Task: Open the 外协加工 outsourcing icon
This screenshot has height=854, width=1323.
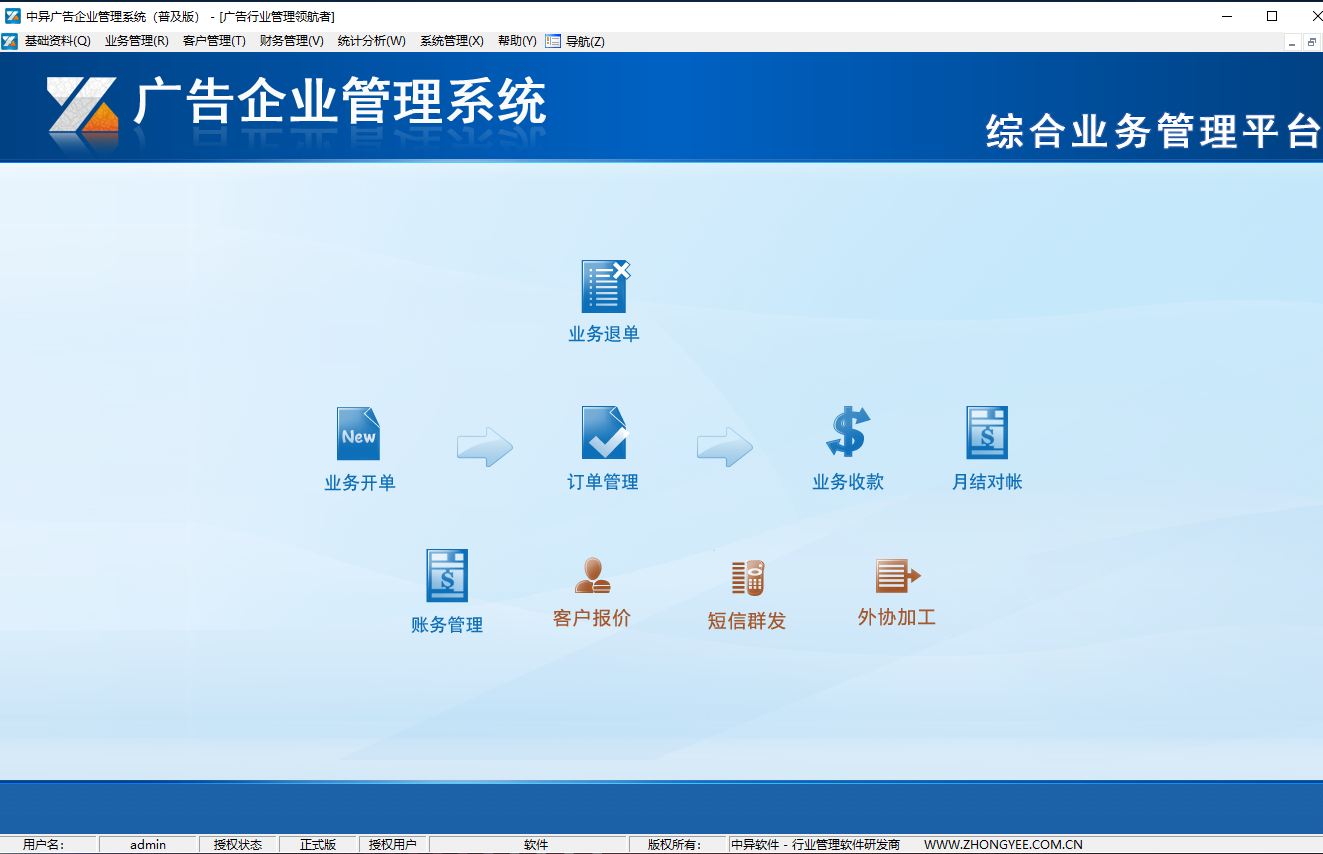Action: pyautogui.click(x=897, y=576)
